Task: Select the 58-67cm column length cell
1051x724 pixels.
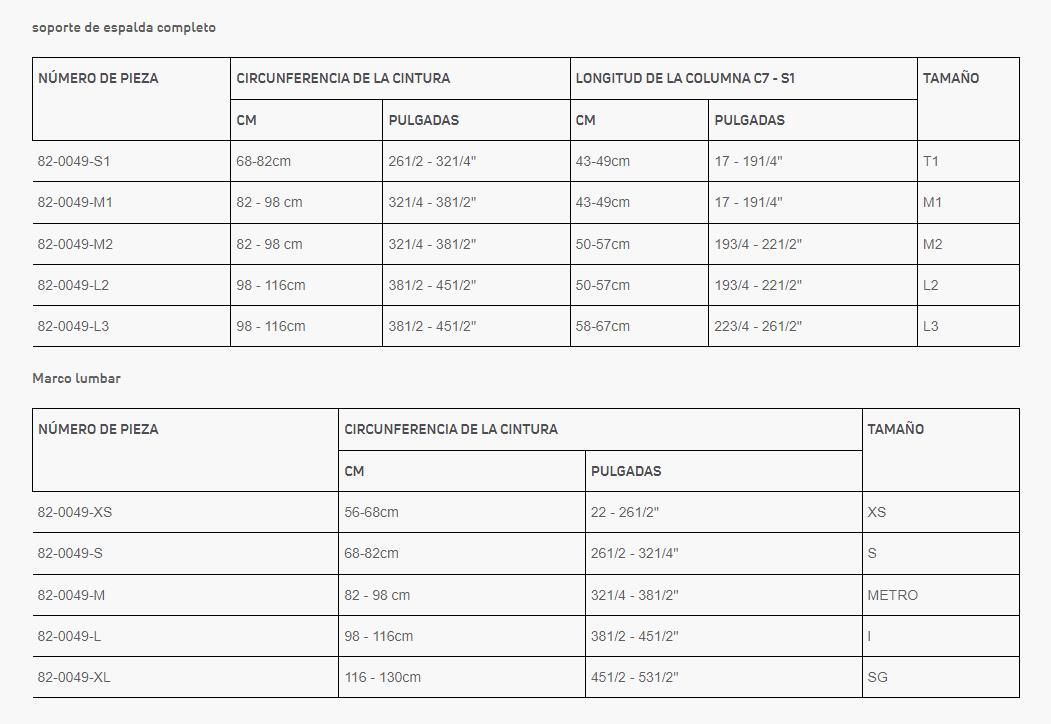Action: tap(603, 326)
